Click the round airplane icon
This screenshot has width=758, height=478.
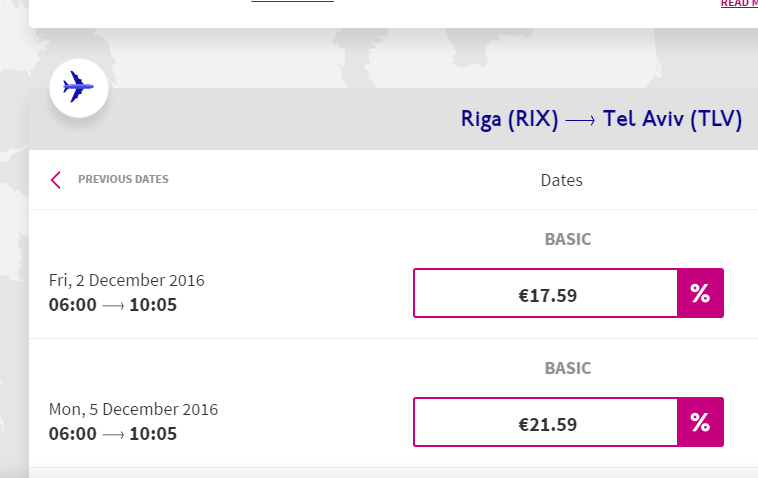(78, 89)
